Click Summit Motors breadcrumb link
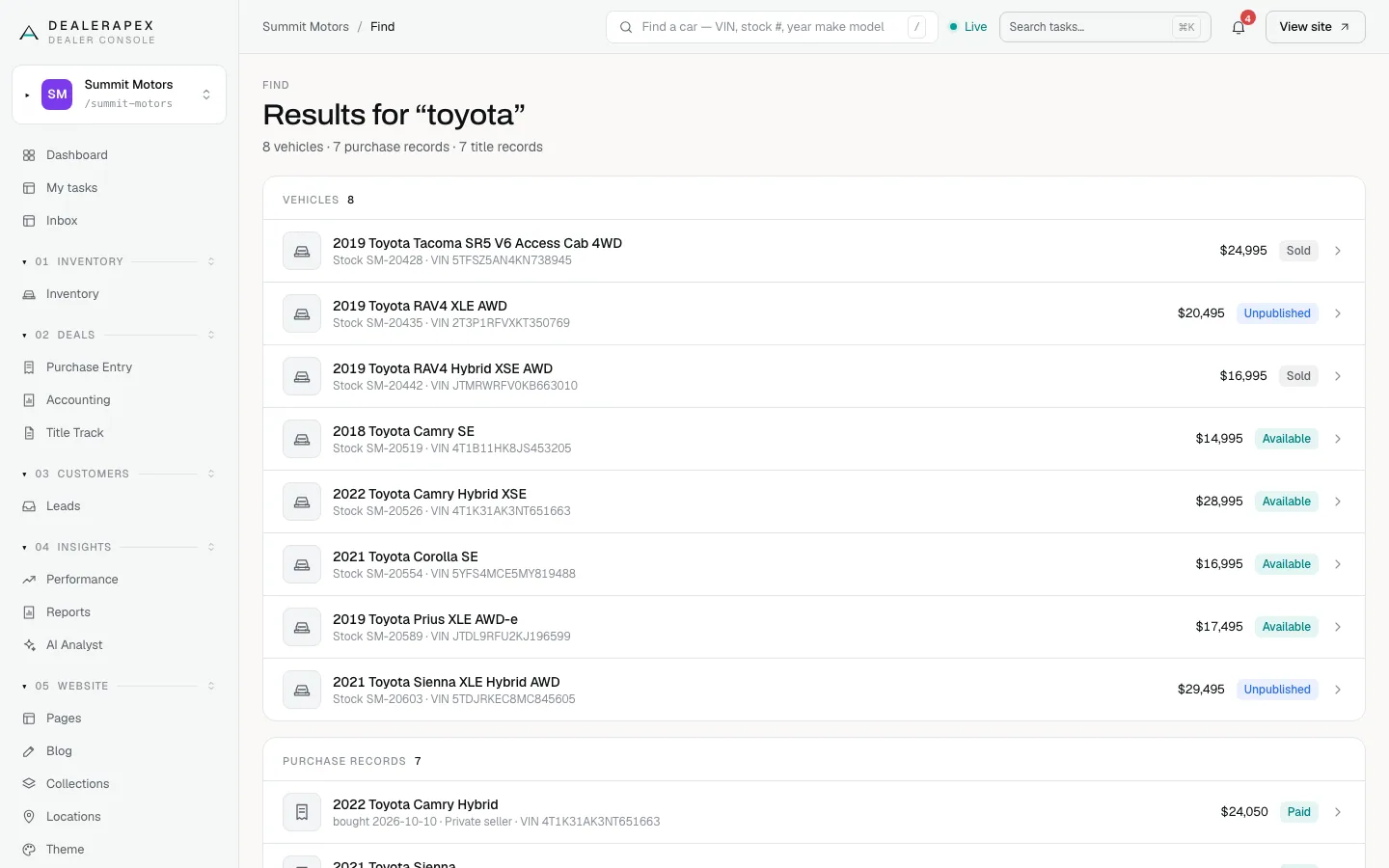Viewport: 1389px width, 868px height. 306,27
